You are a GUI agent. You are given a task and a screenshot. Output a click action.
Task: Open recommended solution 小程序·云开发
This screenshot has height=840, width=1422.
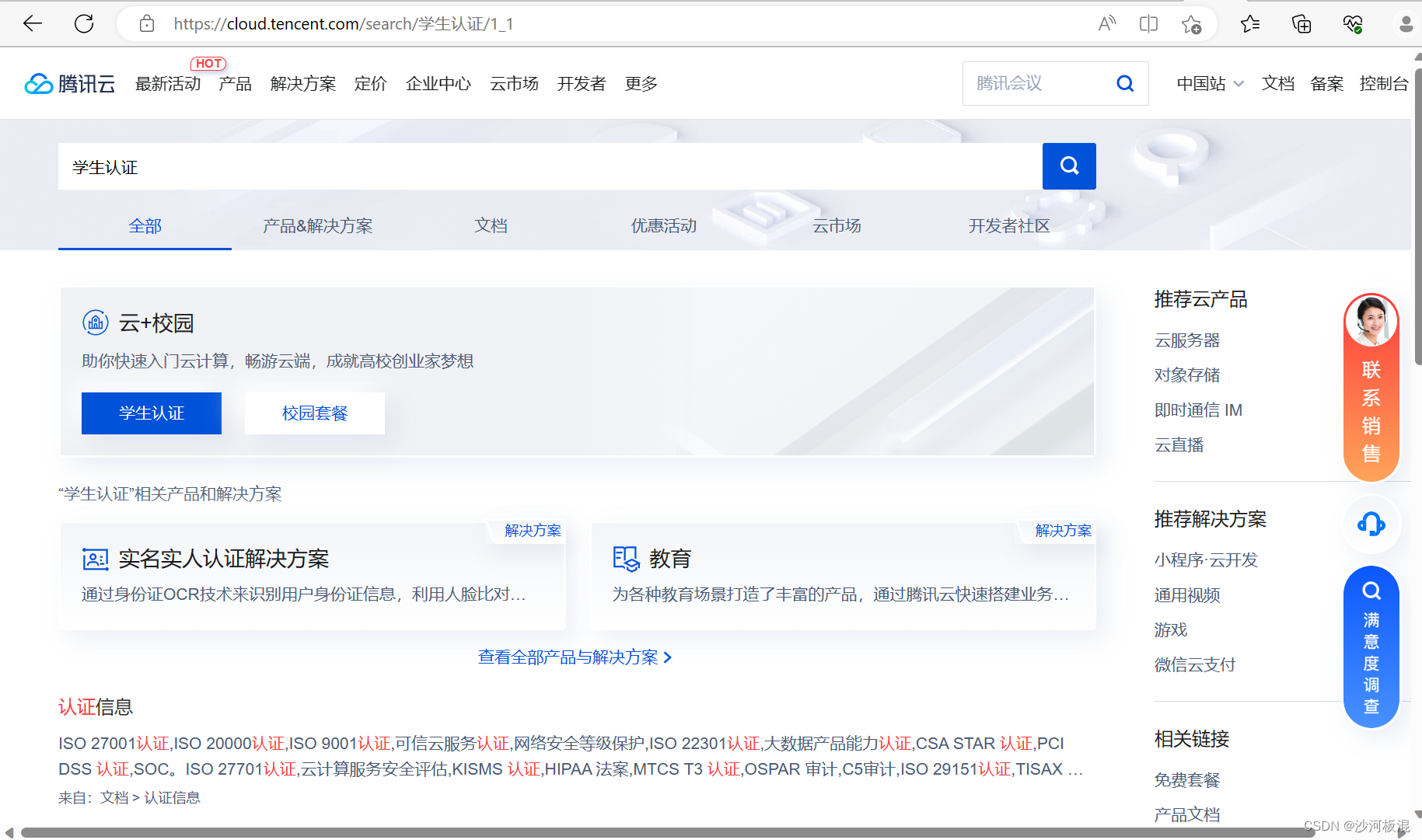(1206, 560)
